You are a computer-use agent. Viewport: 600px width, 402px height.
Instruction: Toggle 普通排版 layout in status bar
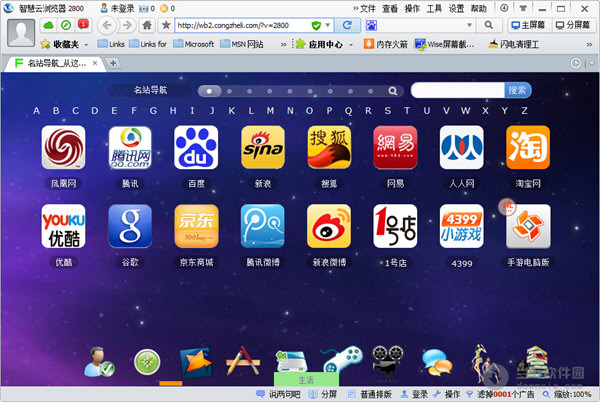(370, 394)
